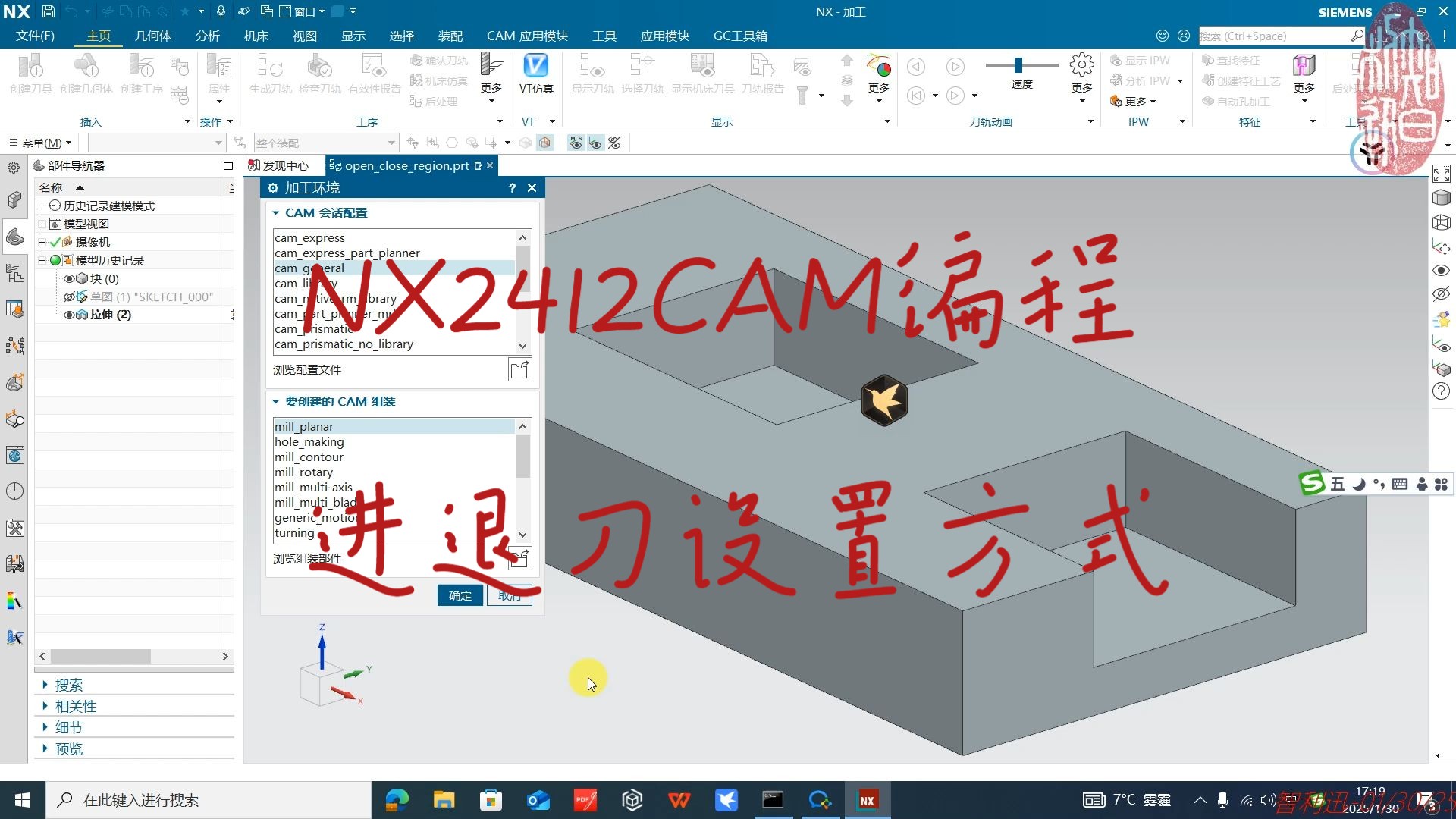Click the 确定 button in the dialog

(x=460, y=595)
